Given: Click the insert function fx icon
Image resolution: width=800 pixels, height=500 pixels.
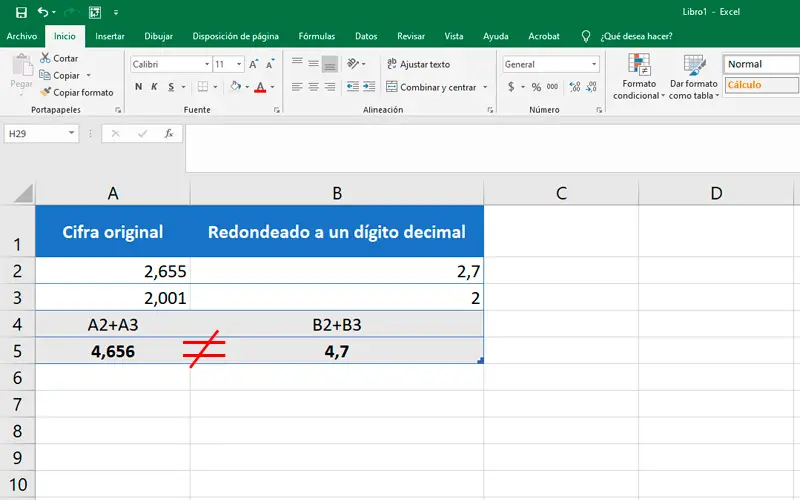Looking at the screenshot, I should pos(169,134).
